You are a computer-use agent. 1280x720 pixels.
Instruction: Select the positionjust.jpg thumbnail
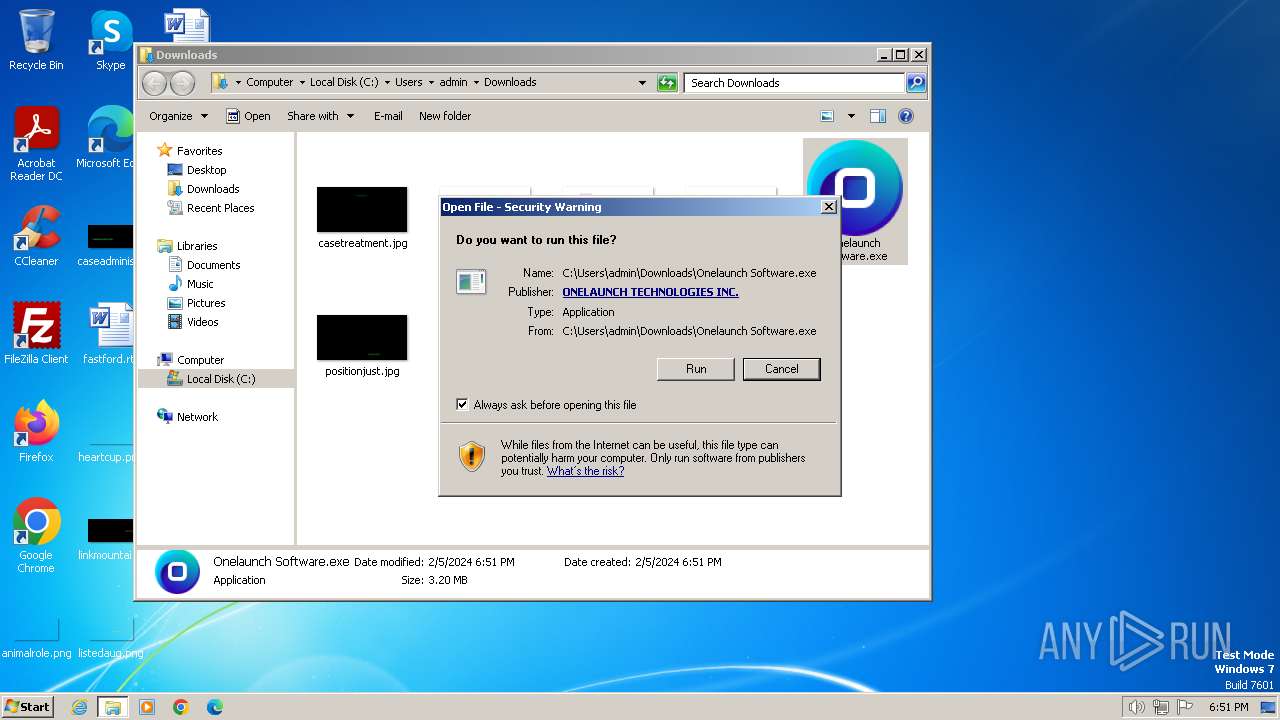362,338
